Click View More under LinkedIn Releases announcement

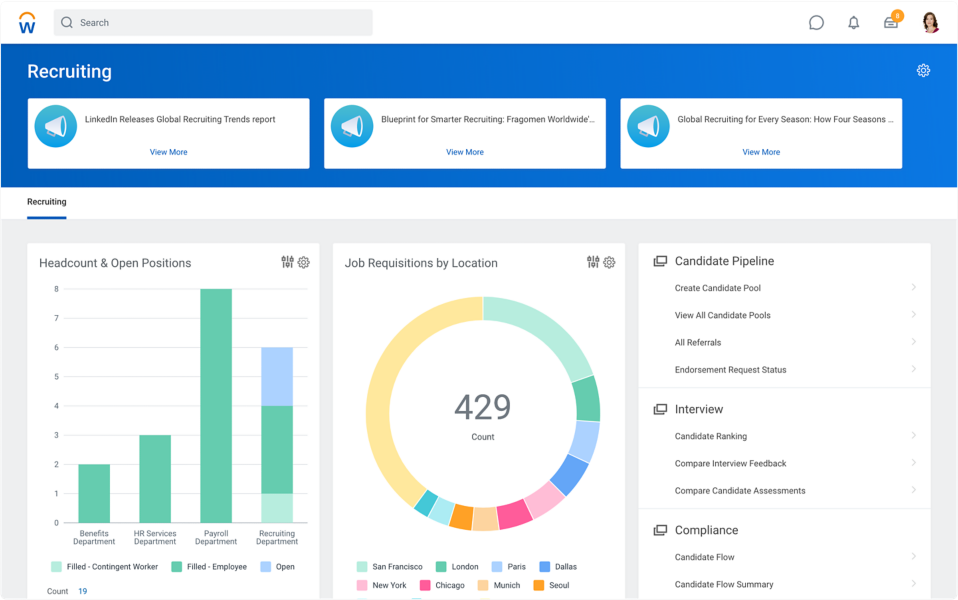168,152
